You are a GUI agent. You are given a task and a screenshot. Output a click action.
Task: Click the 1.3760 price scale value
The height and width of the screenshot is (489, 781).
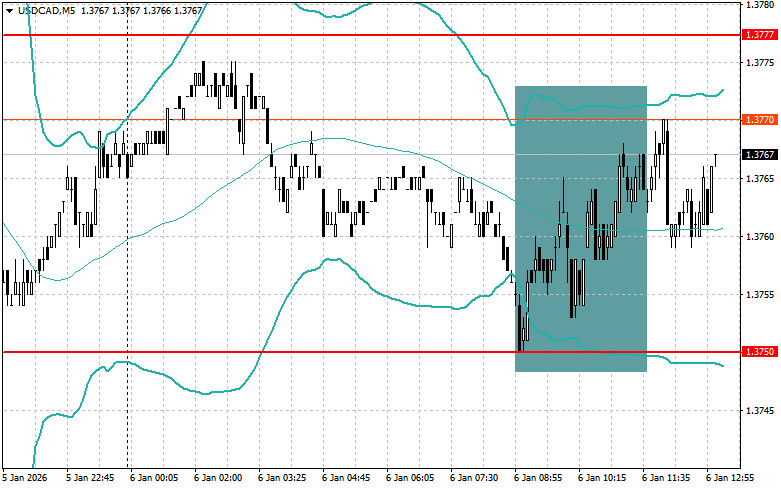pyautogui.click(x=760, y=237)
